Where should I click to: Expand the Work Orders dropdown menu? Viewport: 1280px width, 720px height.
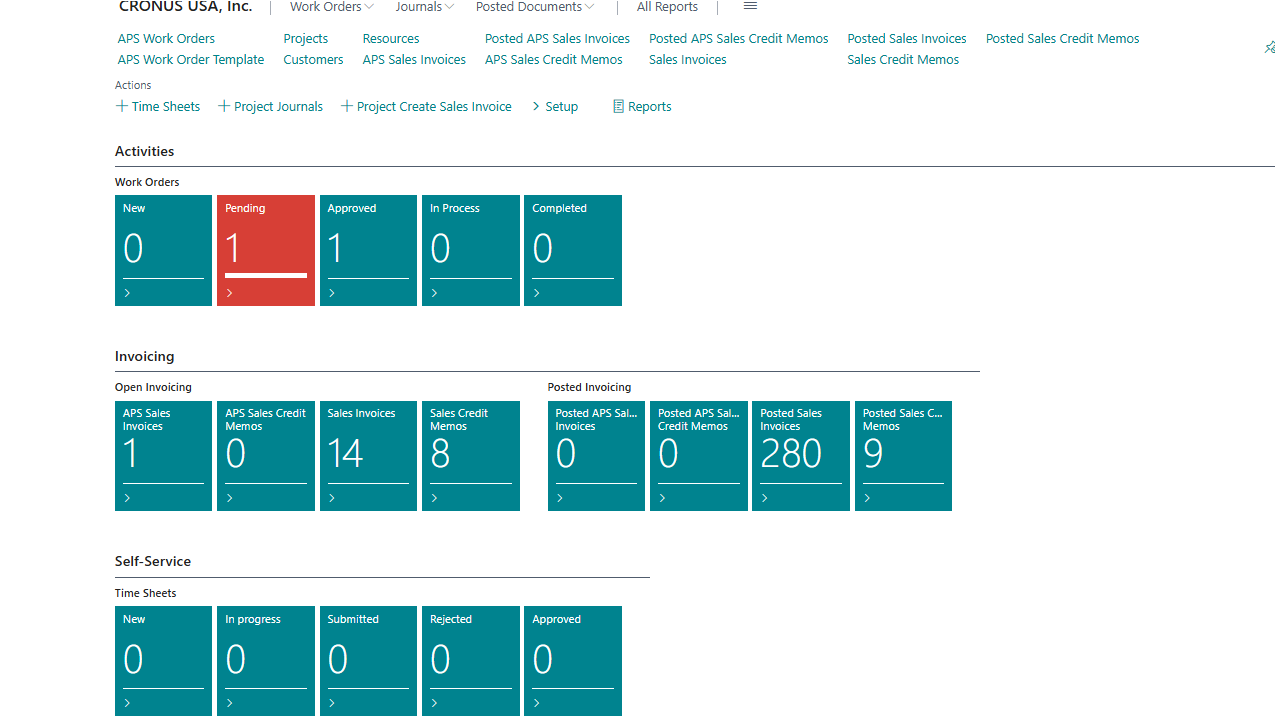(331, 7)
